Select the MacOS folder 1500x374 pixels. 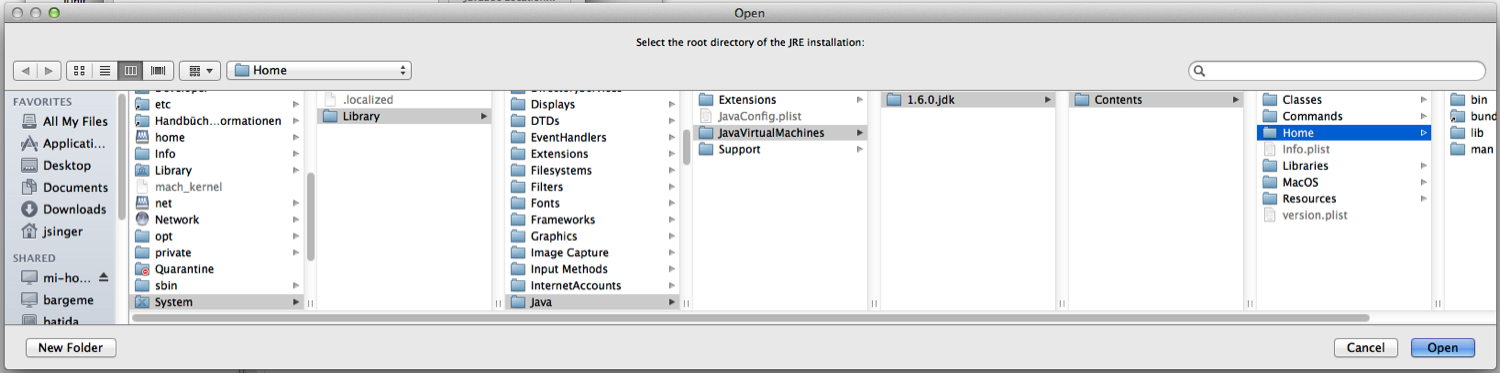coord(1345,182)
